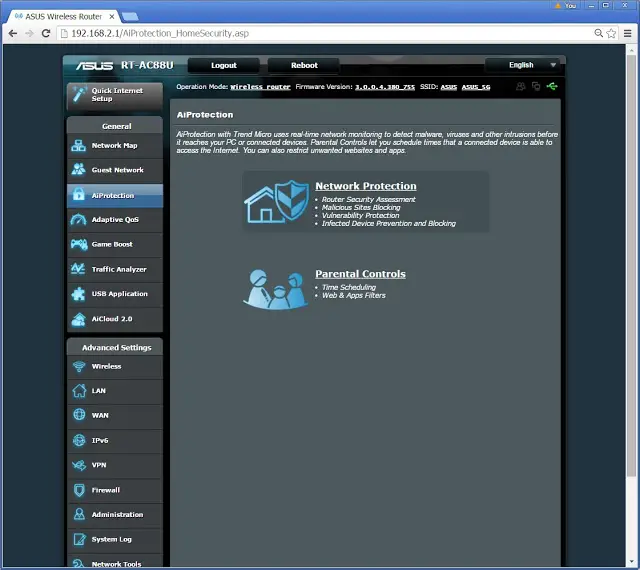Click the WAN globe icon
The height and width of the screenshot is (570, 640).
coord(79,415)
